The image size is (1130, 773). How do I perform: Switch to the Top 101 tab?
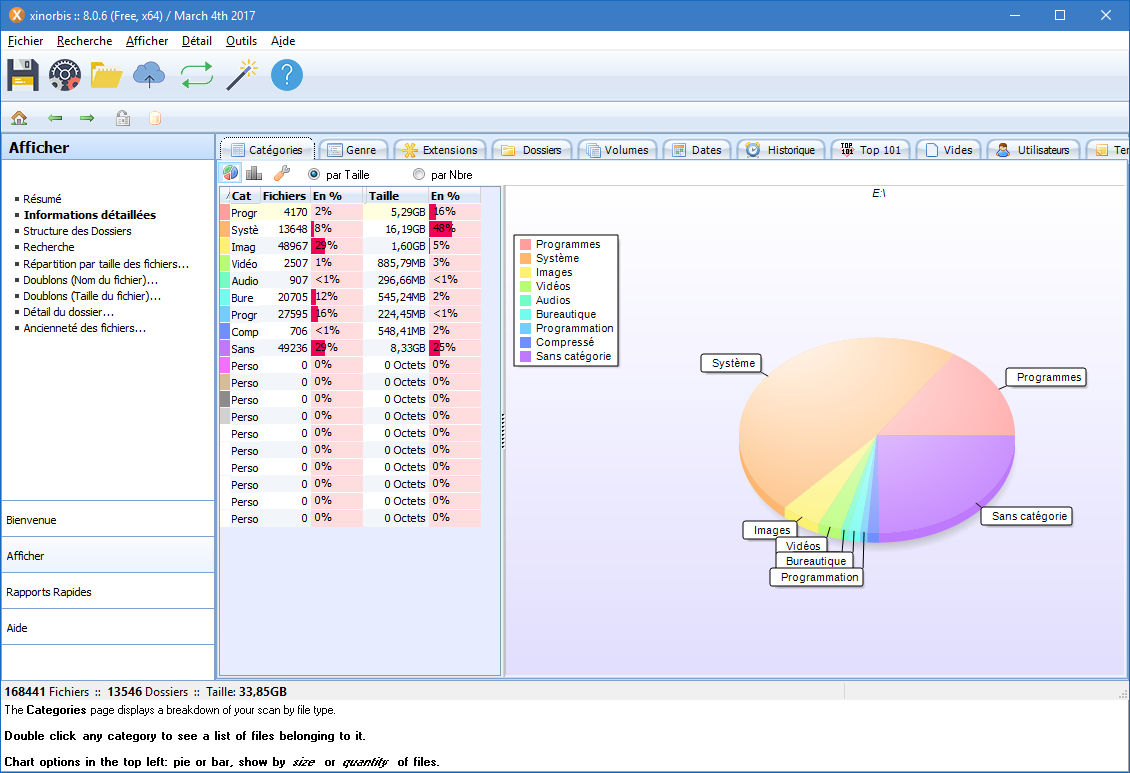pos(871,150)
